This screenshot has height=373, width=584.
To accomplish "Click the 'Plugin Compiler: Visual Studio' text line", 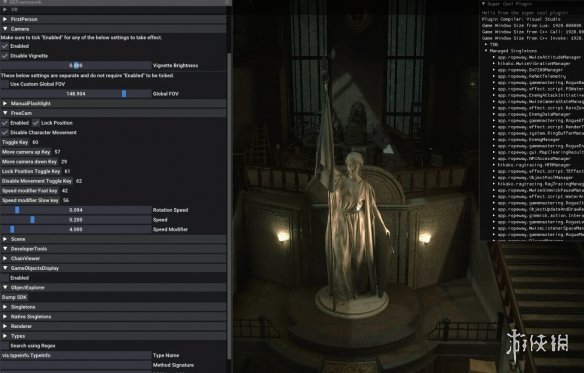I will click(x=521, y=19).
